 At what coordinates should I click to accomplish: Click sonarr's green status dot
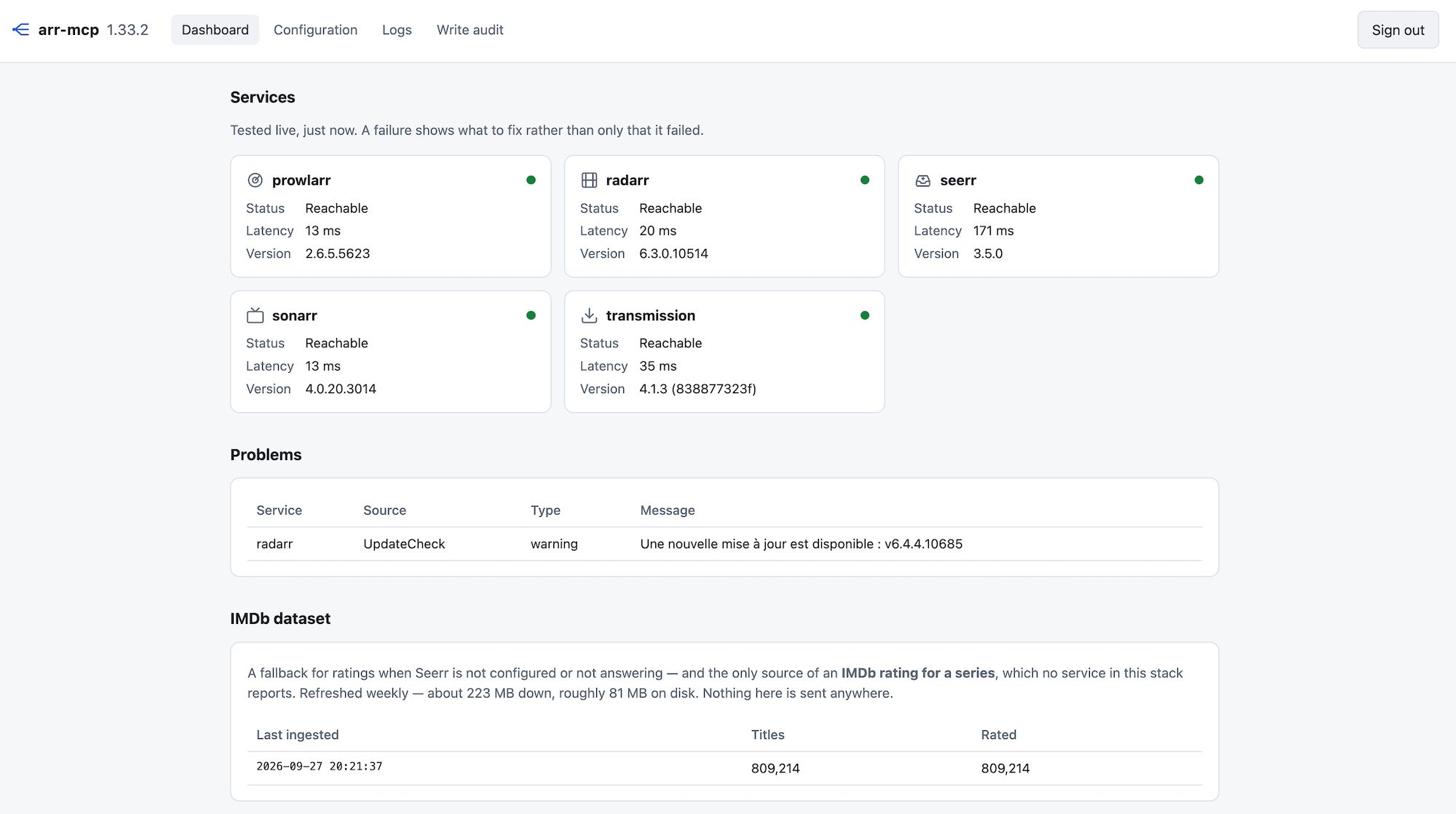531,315
